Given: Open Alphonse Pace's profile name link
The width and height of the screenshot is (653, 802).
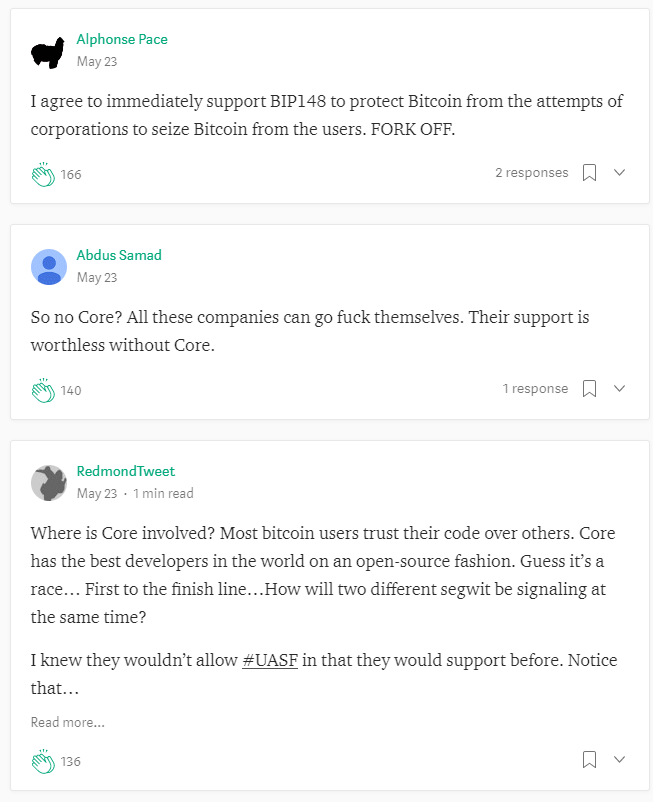Looking at the screenshot, I should 122,39.
